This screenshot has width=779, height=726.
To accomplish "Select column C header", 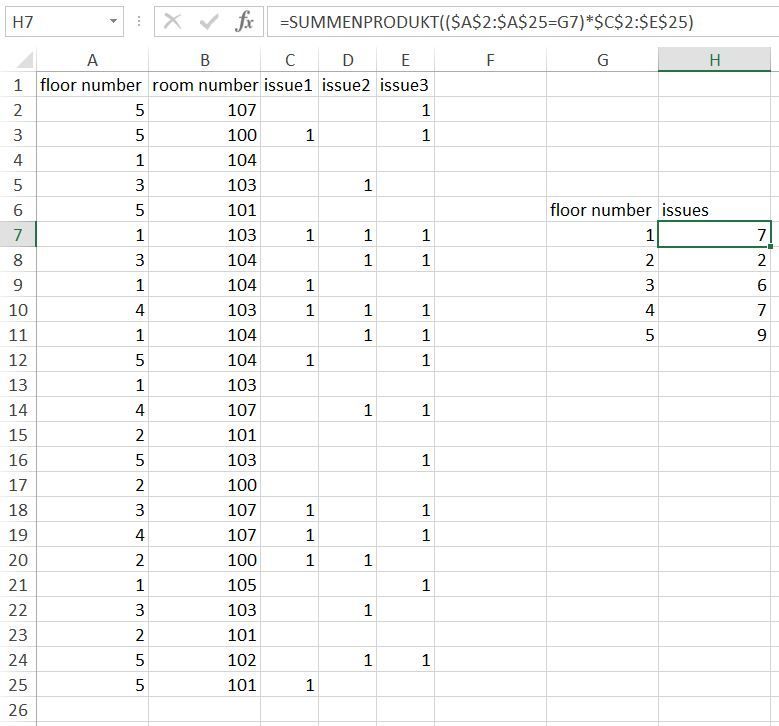I will (x=290, y=60).
